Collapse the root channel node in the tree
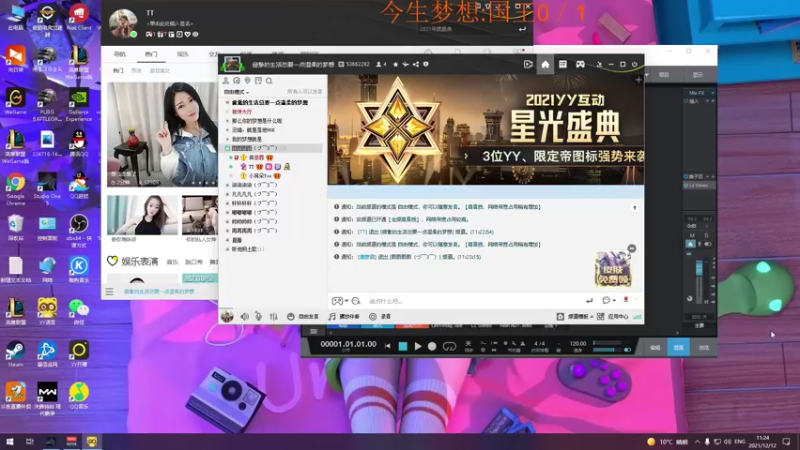This screenshot has height=450, width=800. [228, 103]
